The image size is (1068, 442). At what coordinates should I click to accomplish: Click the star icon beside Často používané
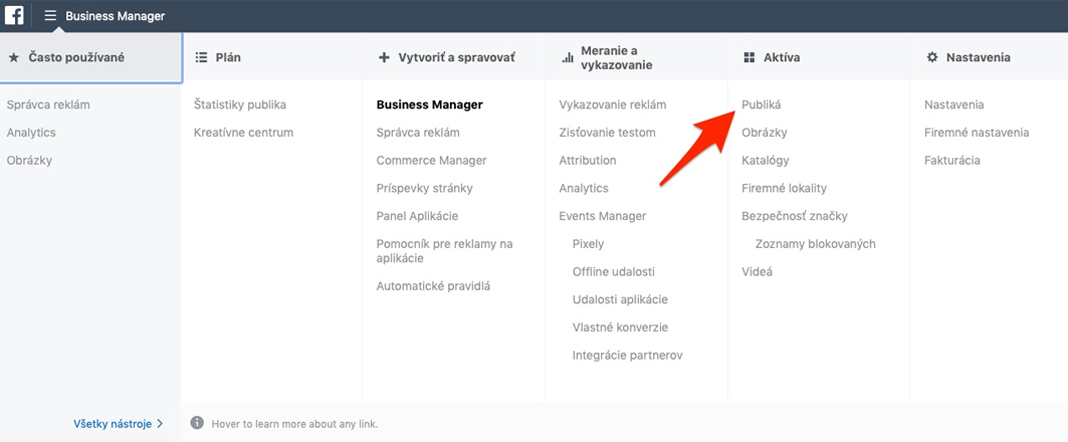(14, 58)
